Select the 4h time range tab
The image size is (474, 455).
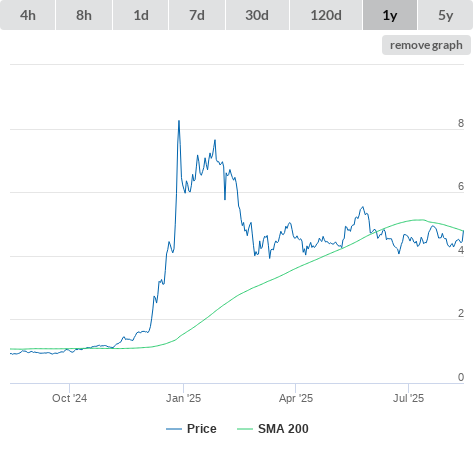(x=28, y=15)
